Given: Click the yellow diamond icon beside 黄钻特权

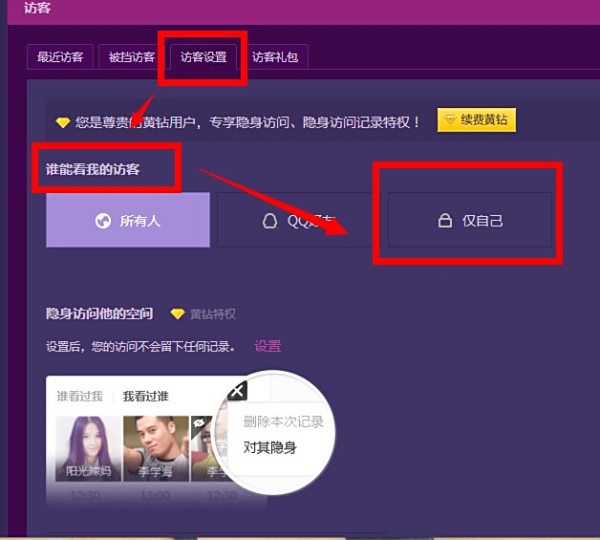Looking at the screenshot, I should tap(178, 314).
